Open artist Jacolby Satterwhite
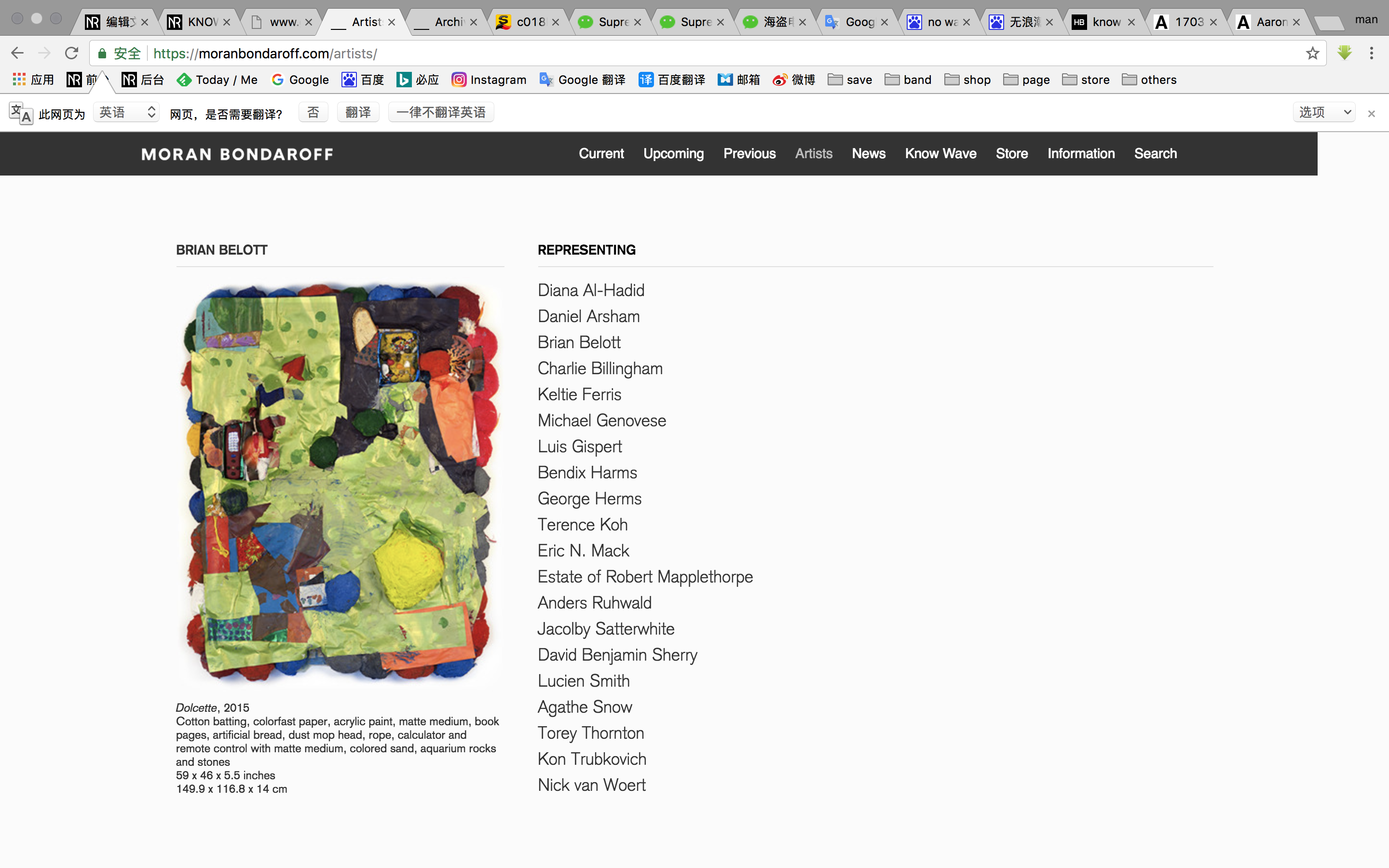The height and width of the screenshot is (868, 1389). pyautogui.click(x=606, y=629)
